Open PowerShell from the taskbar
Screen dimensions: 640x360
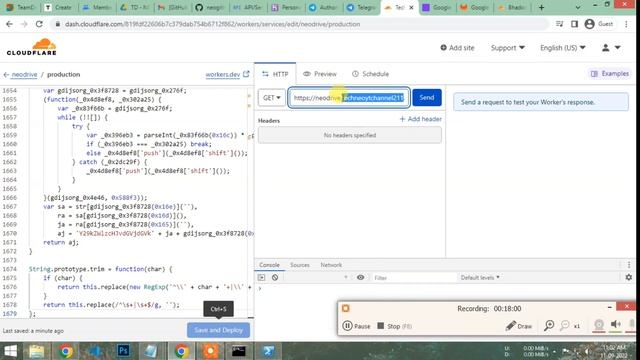click(268, 351)
